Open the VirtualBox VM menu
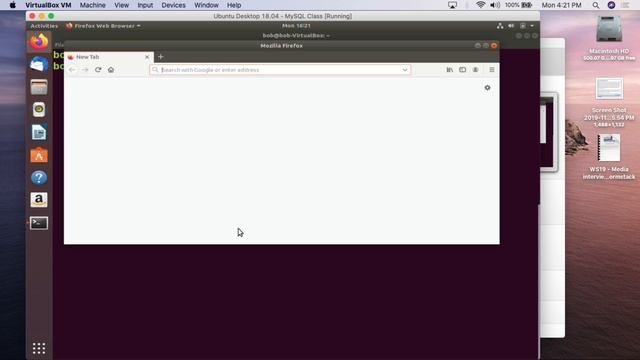The image size is (640, 360). 48,5
